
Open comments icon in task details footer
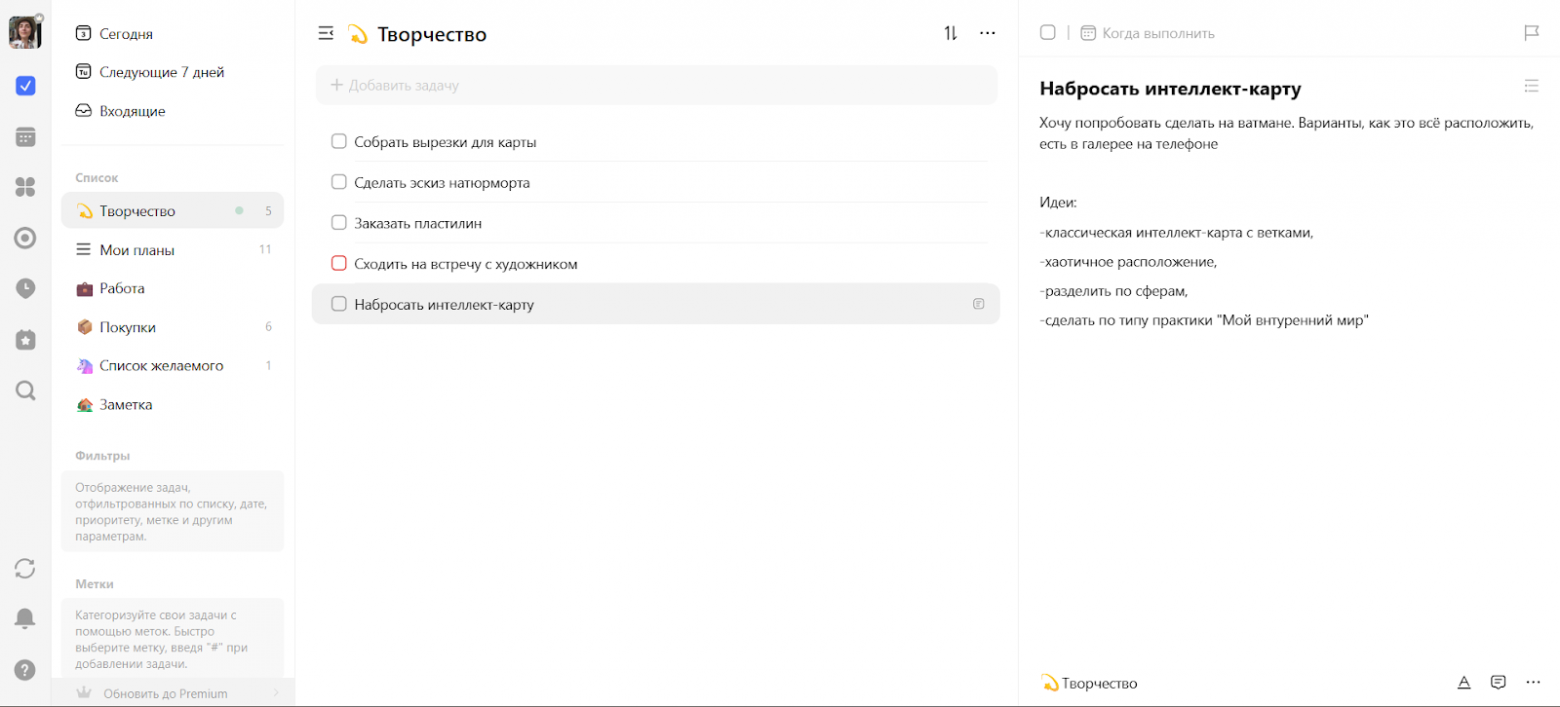click(x=1498, y=683)
